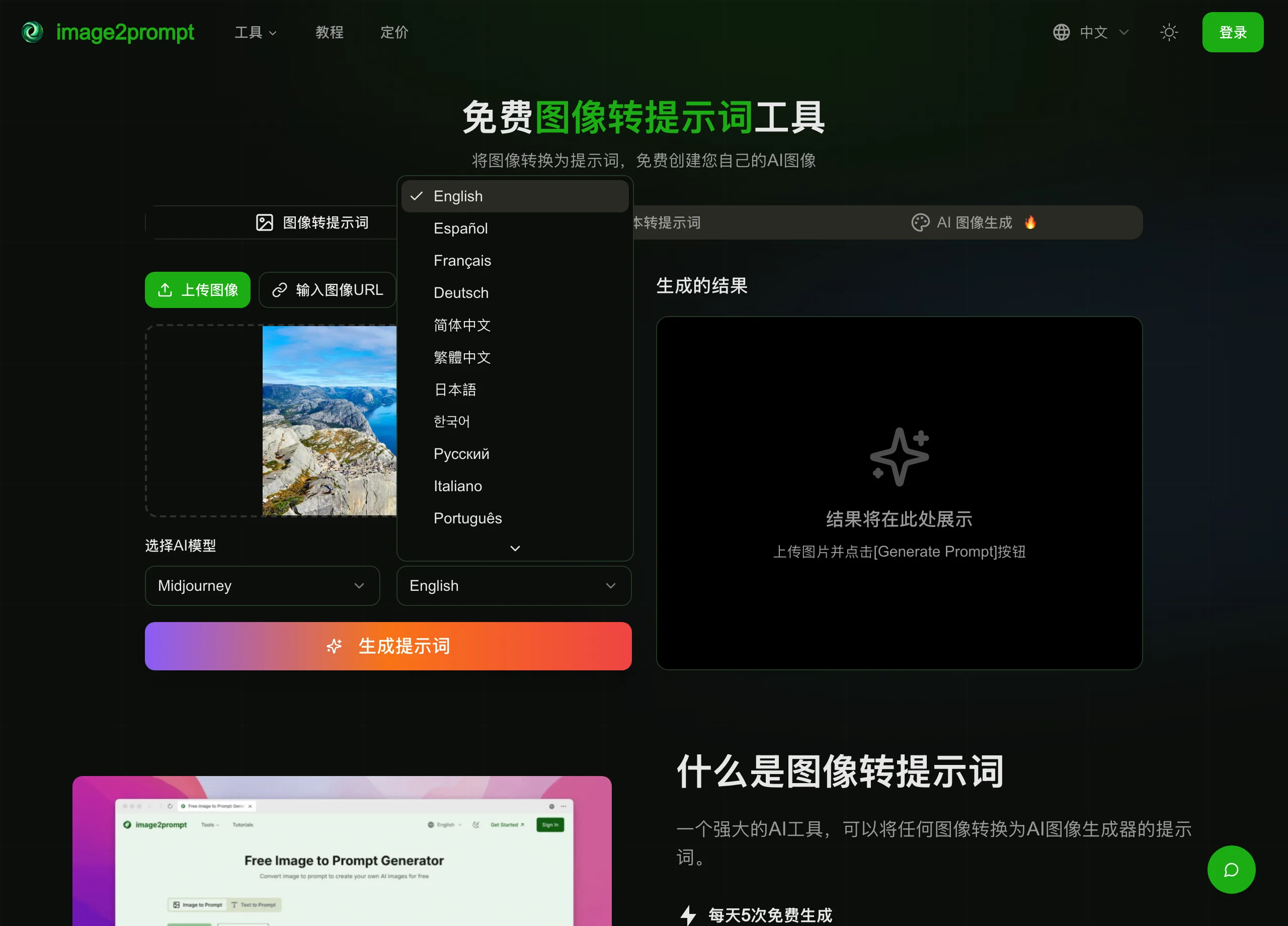Click the image2prompt swirl logo icon
1288x926 pixels.
pos(32,32)
